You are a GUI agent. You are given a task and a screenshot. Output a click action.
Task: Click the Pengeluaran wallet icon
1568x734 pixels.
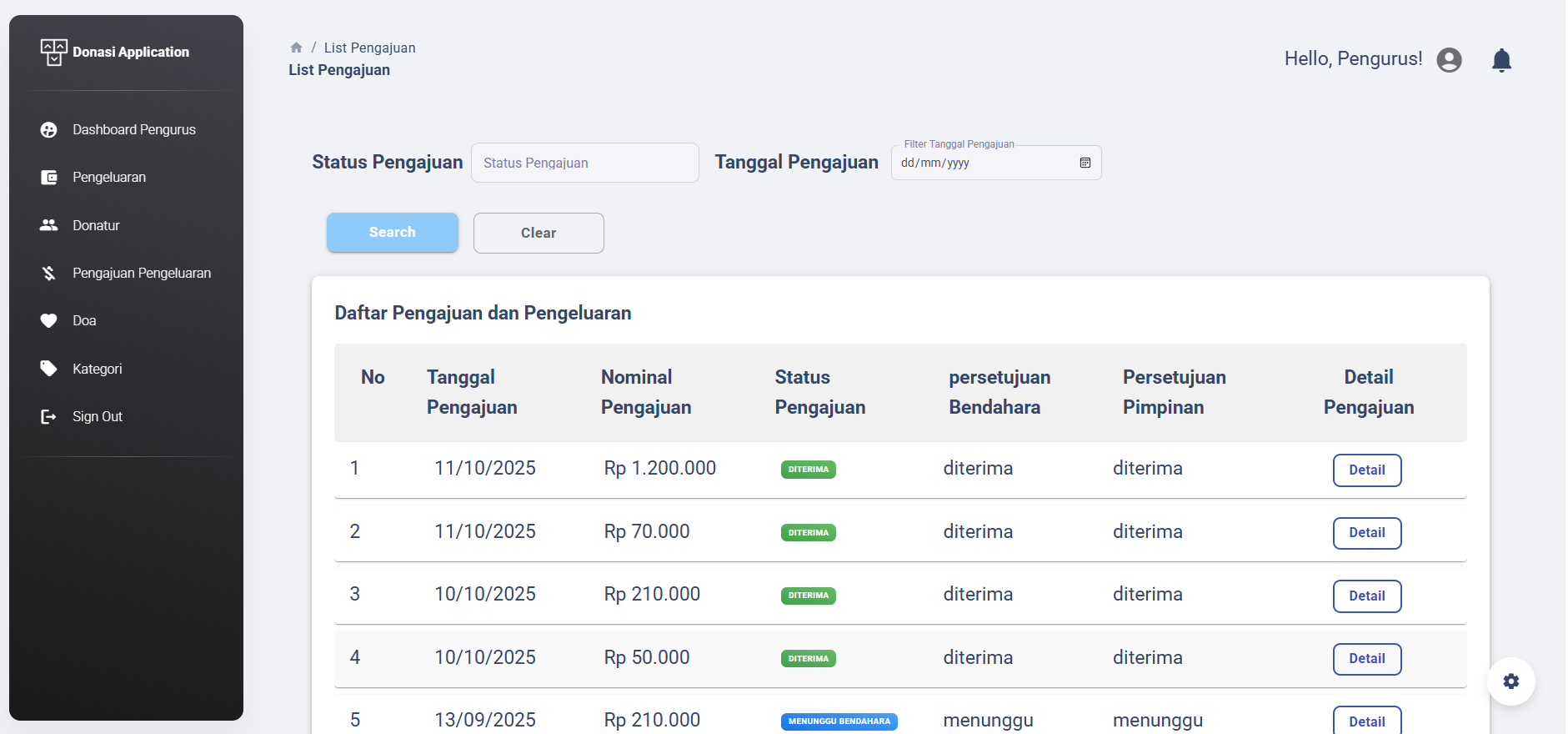pos(49,178)
